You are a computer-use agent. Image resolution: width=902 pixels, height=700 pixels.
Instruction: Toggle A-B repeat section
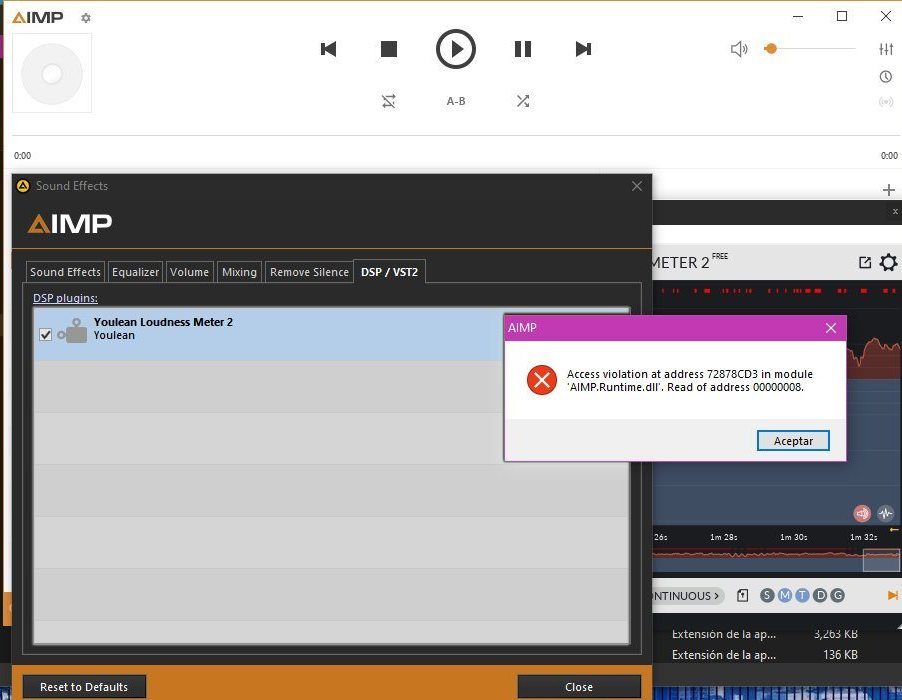pyautogui.click(x=456, y=101)
